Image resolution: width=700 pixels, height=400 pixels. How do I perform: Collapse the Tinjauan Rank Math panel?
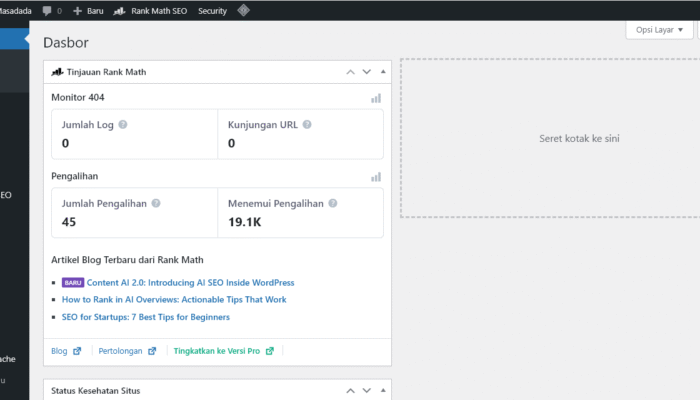pos(383,71)
